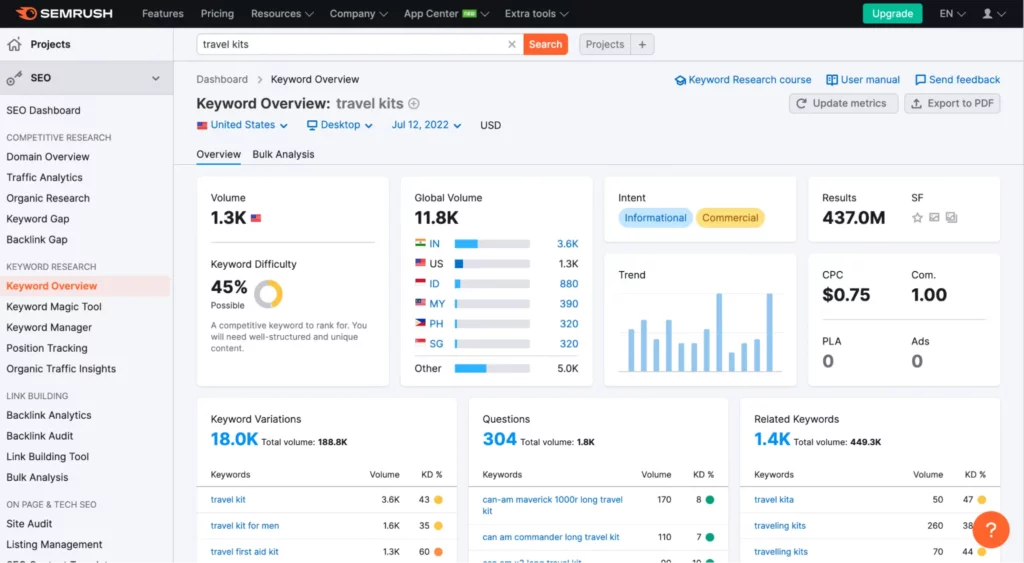This screenshot has height=563, width=1024.
Task: Open the 1.4K Related Keywords count
Action: click(x=772, y=440)
